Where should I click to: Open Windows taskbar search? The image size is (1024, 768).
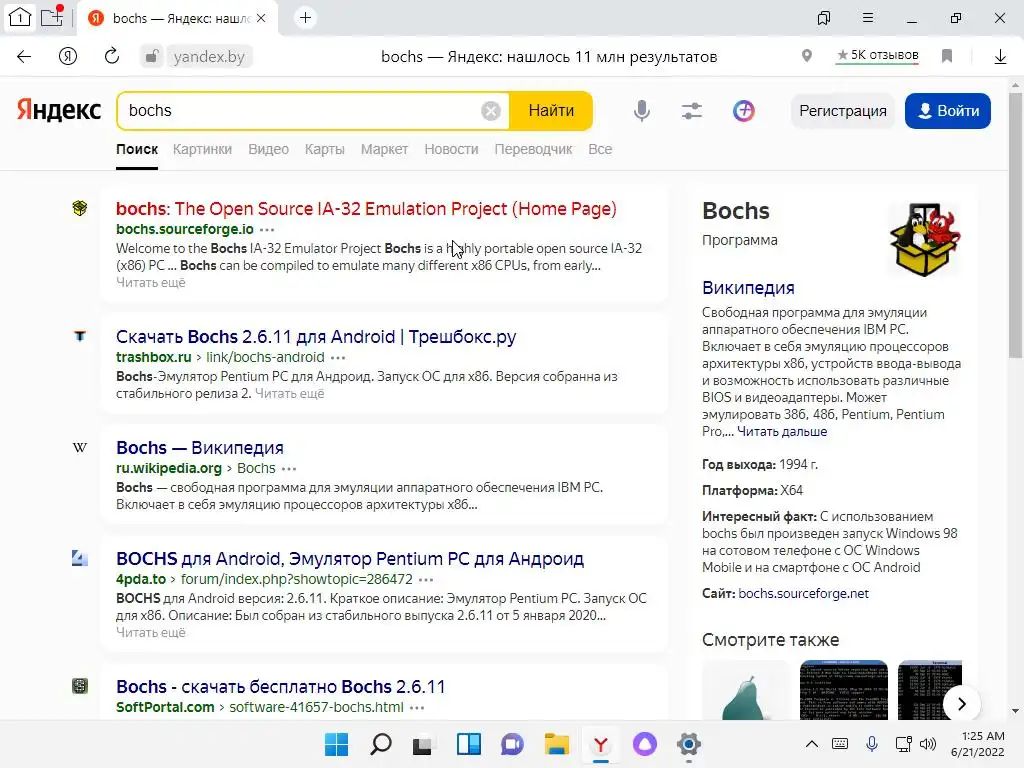[380, 744]
